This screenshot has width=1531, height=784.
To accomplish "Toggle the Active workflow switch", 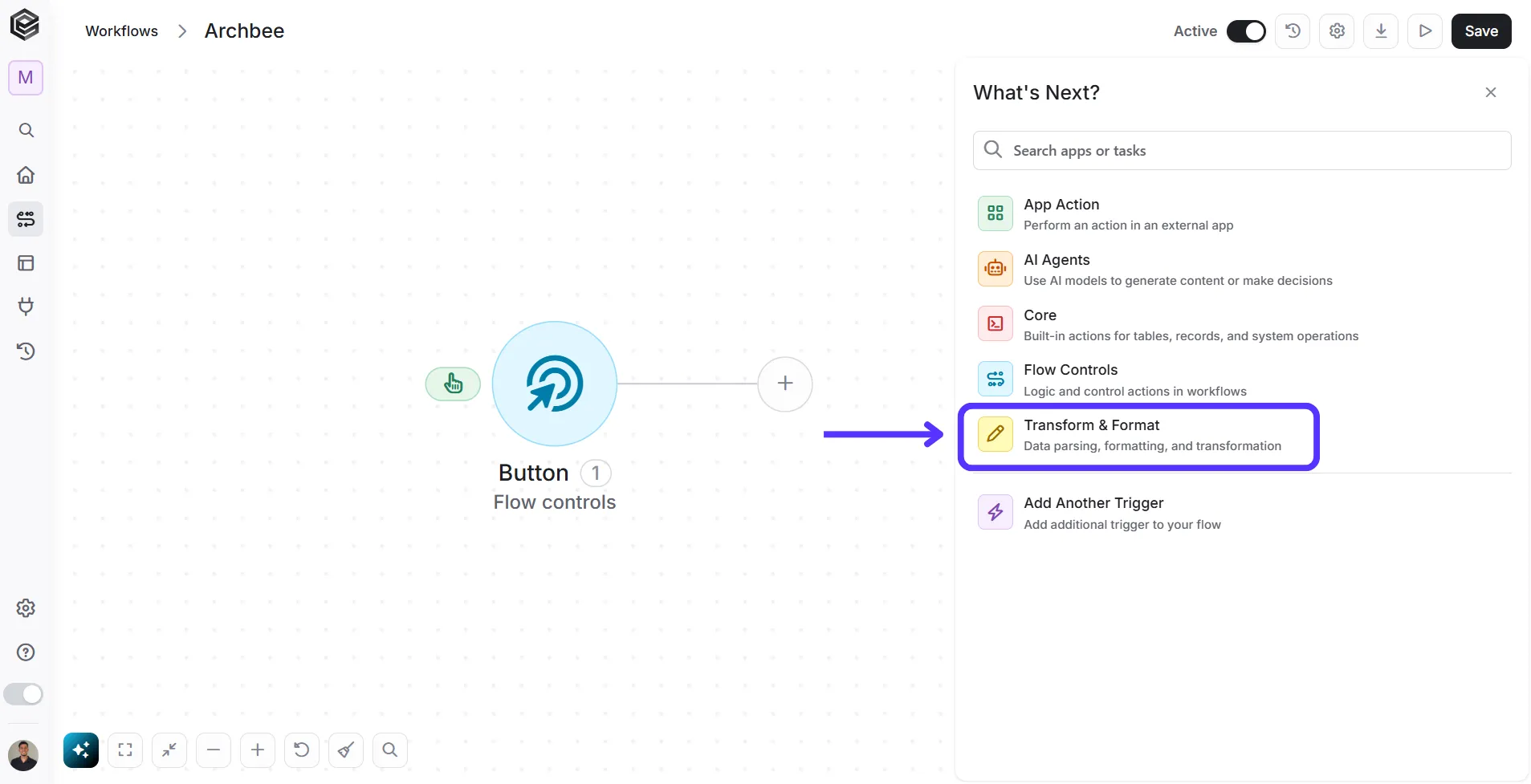I will coord(1246,31).
